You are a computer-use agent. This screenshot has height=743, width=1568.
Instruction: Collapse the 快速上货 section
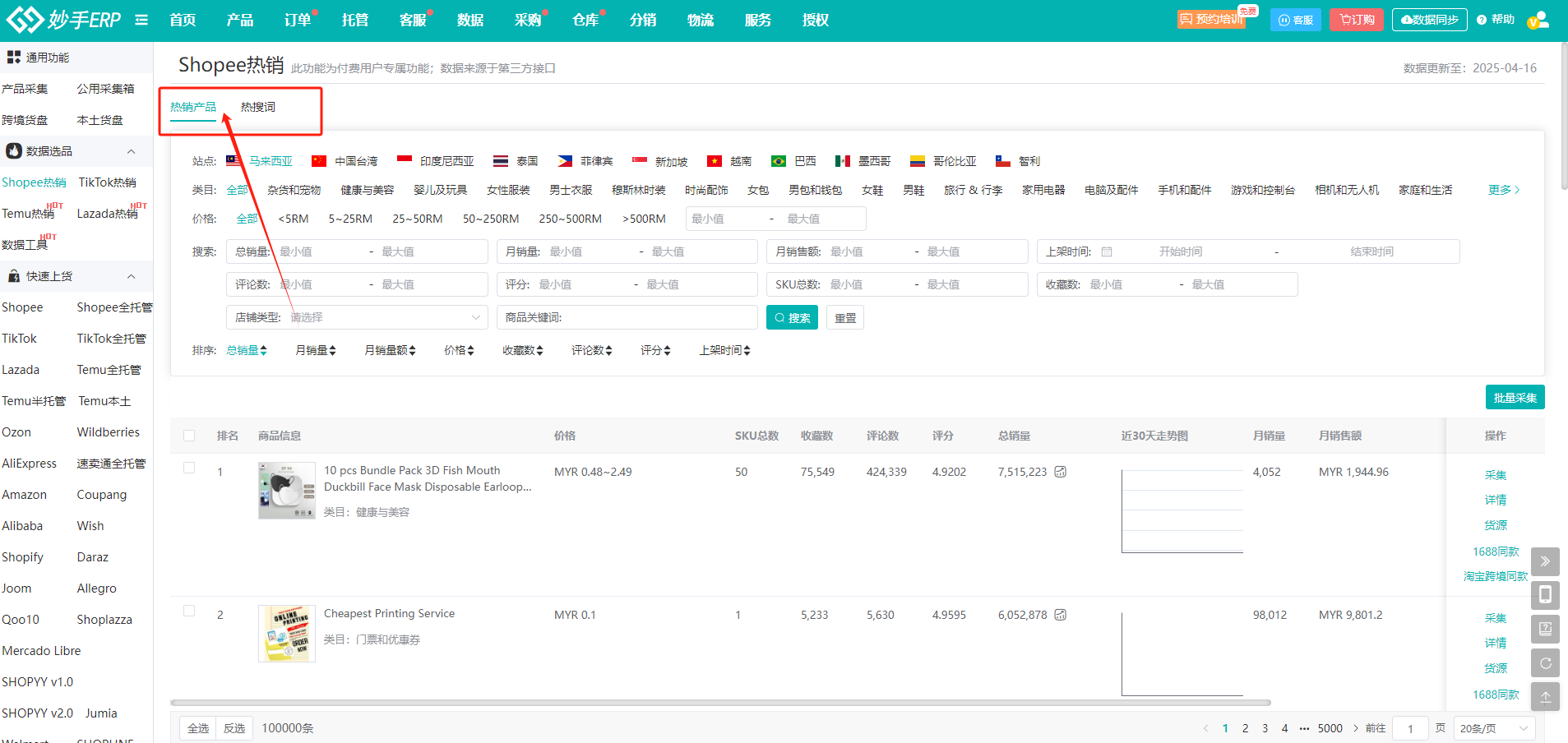click(131, 276)
